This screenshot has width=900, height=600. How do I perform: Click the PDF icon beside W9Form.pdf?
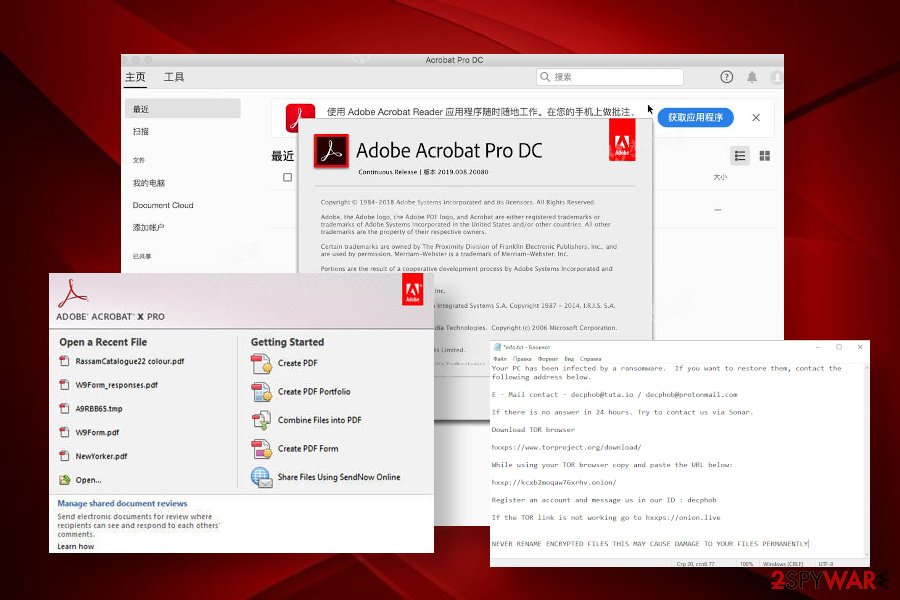[64, 432]
